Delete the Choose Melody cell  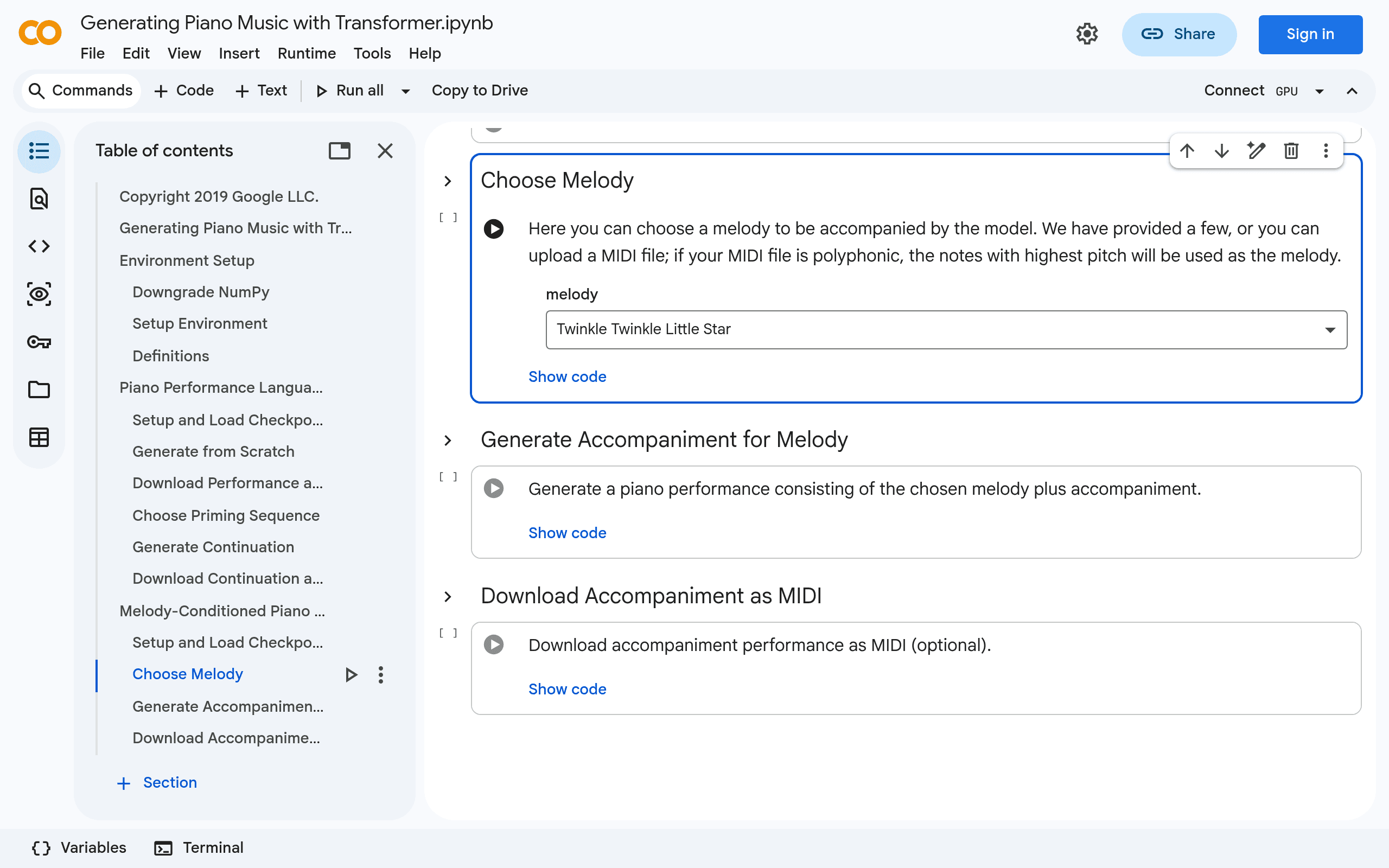(1291, 151)
